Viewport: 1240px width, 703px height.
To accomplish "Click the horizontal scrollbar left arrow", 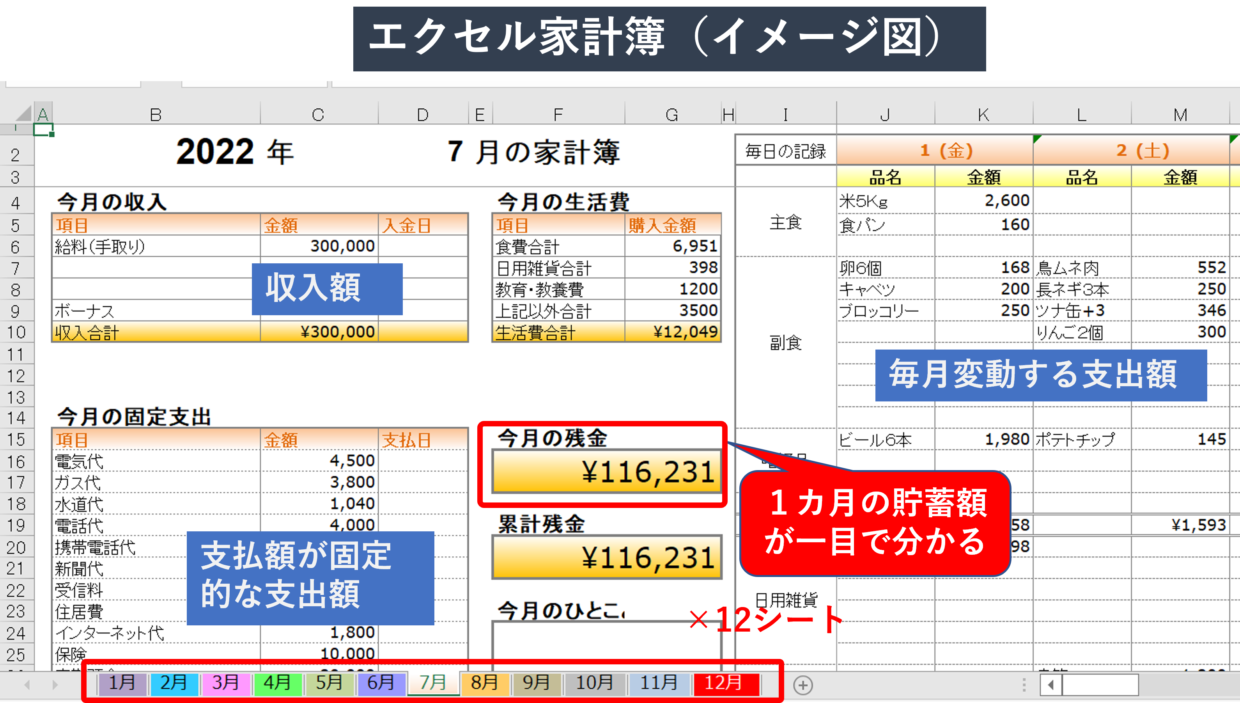I will tap(1050, 685).
